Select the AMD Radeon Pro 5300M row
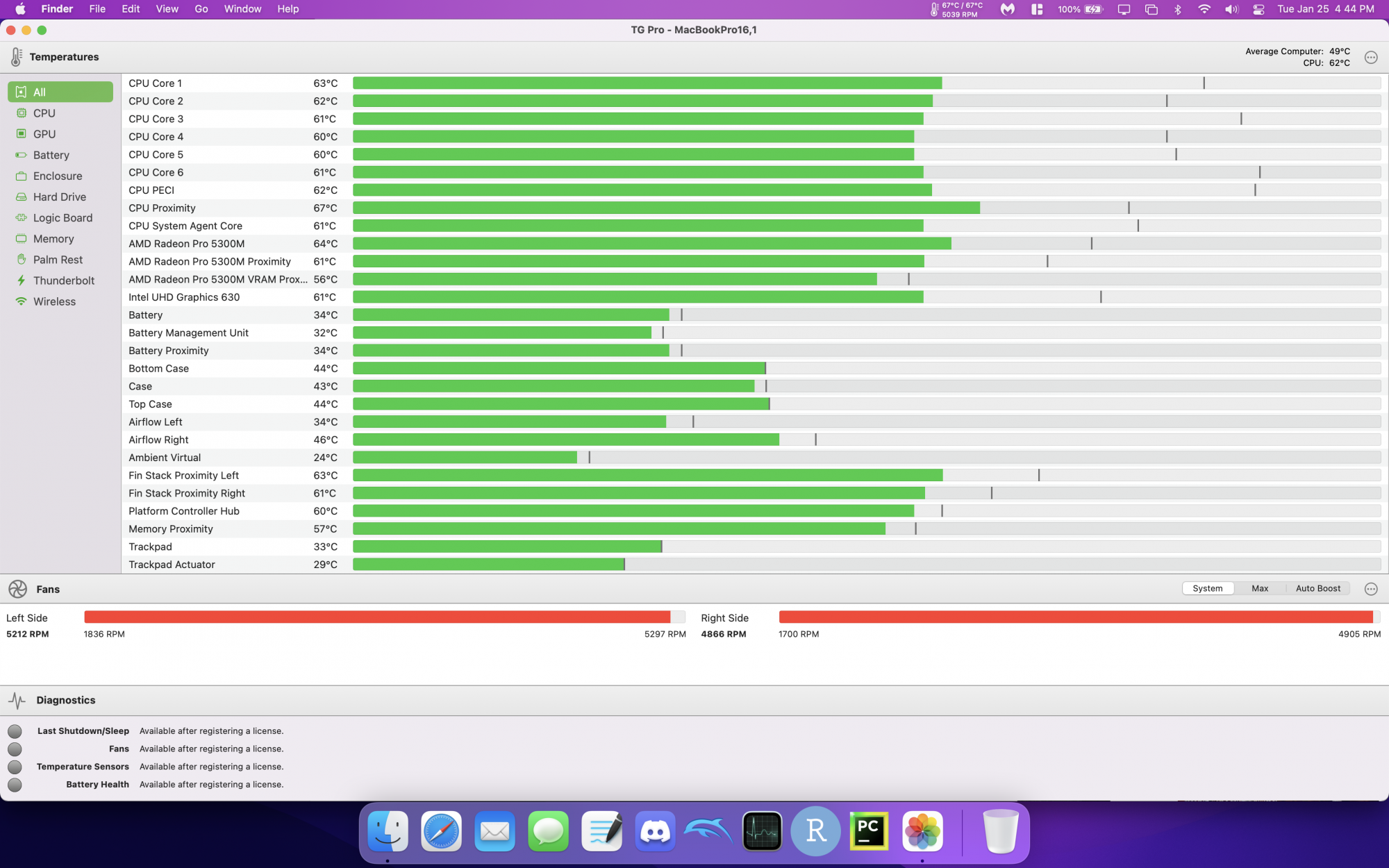Image resolution: width=1389 pixels, height=868 pixels. pos(755,244)
